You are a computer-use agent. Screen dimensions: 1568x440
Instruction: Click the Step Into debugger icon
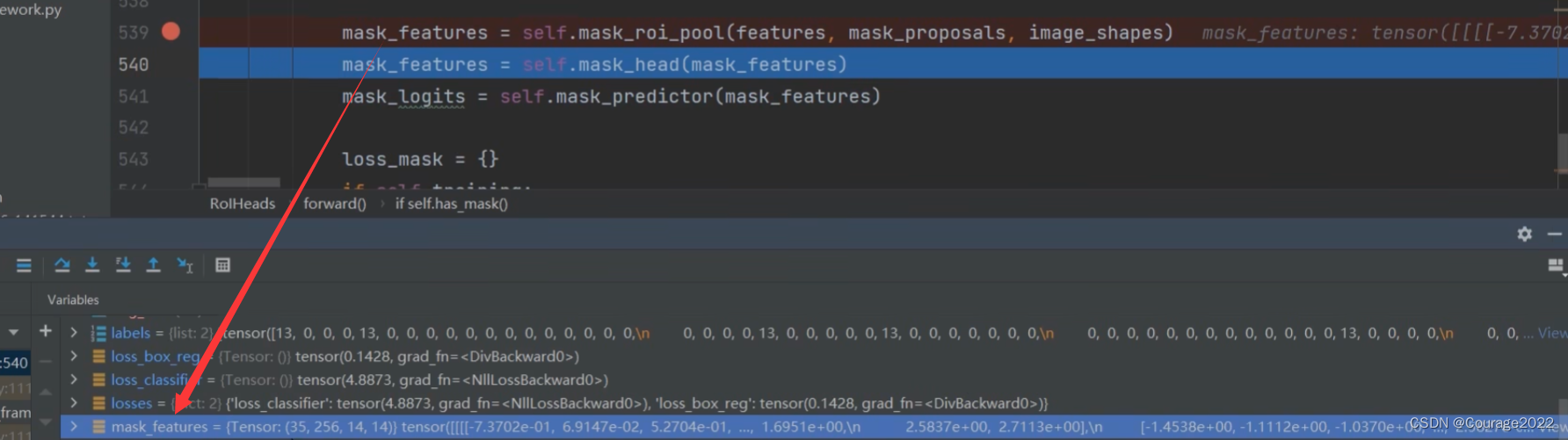pos(92,264)
